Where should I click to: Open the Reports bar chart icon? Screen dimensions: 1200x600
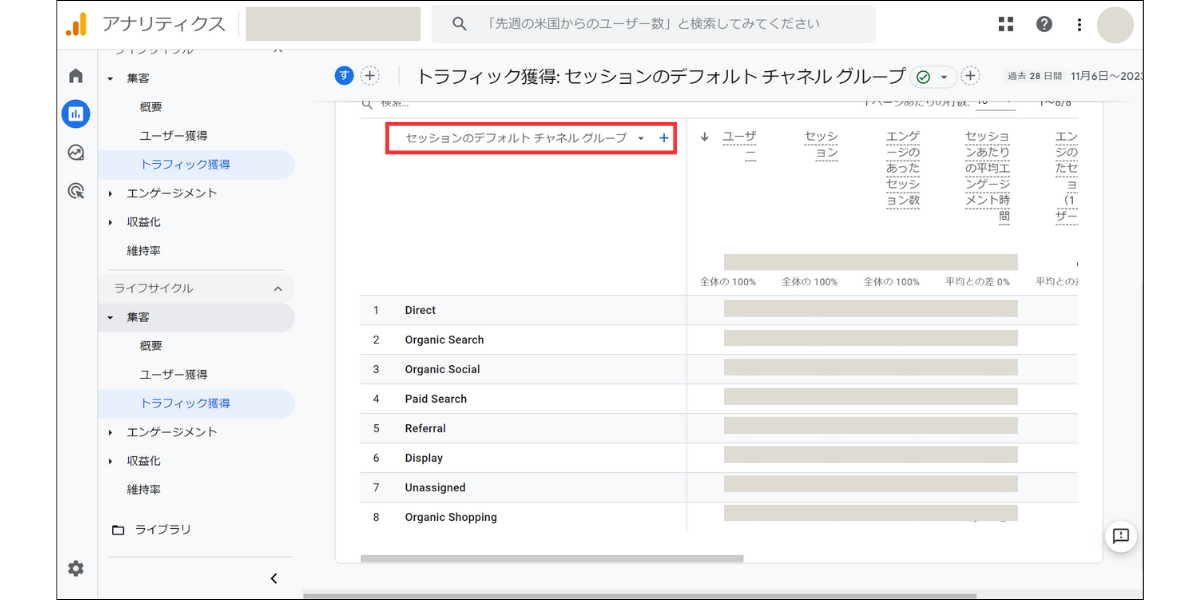pos(76,114)
